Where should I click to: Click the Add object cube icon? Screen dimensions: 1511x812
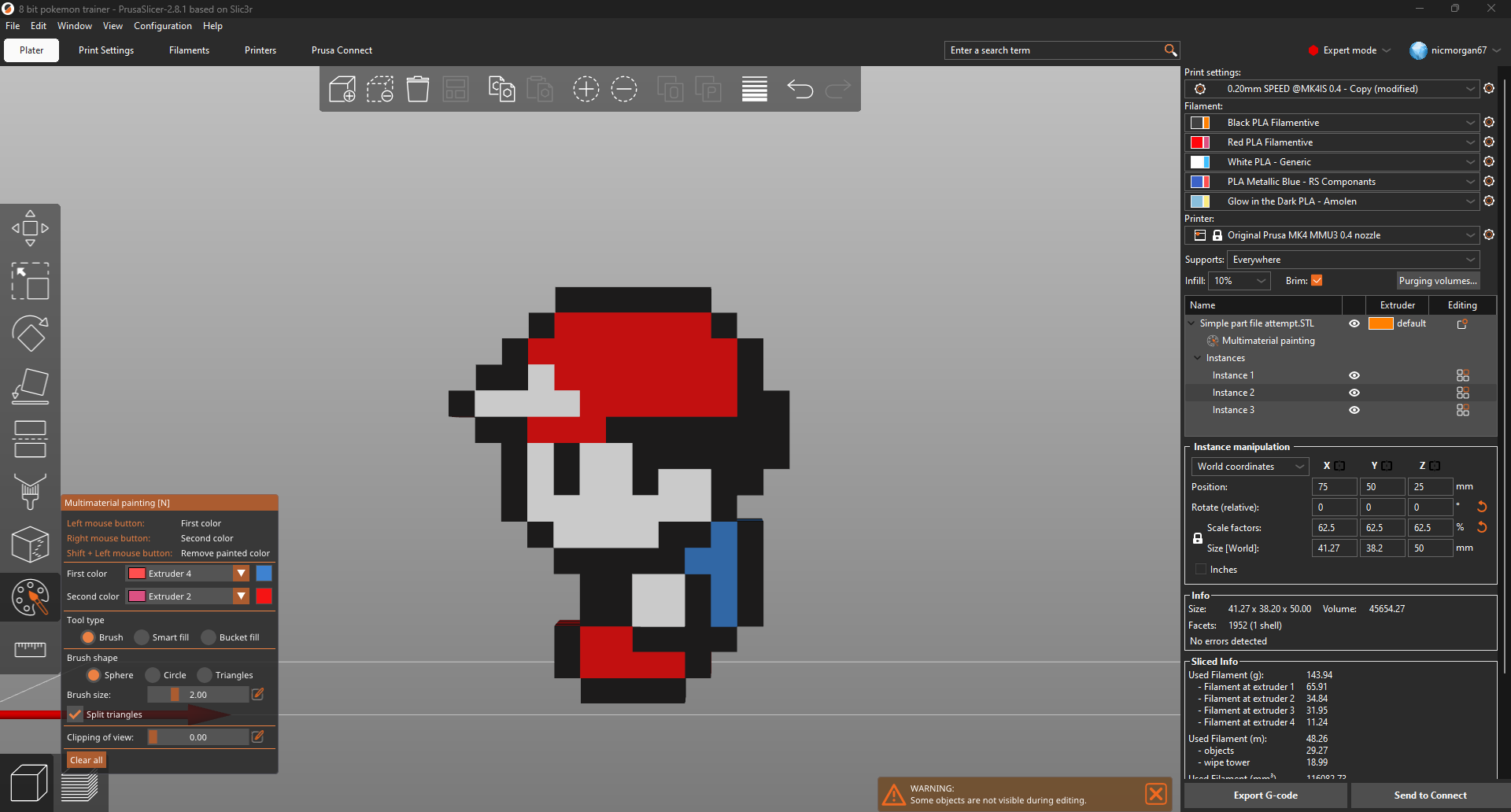(x=342, y=89)
